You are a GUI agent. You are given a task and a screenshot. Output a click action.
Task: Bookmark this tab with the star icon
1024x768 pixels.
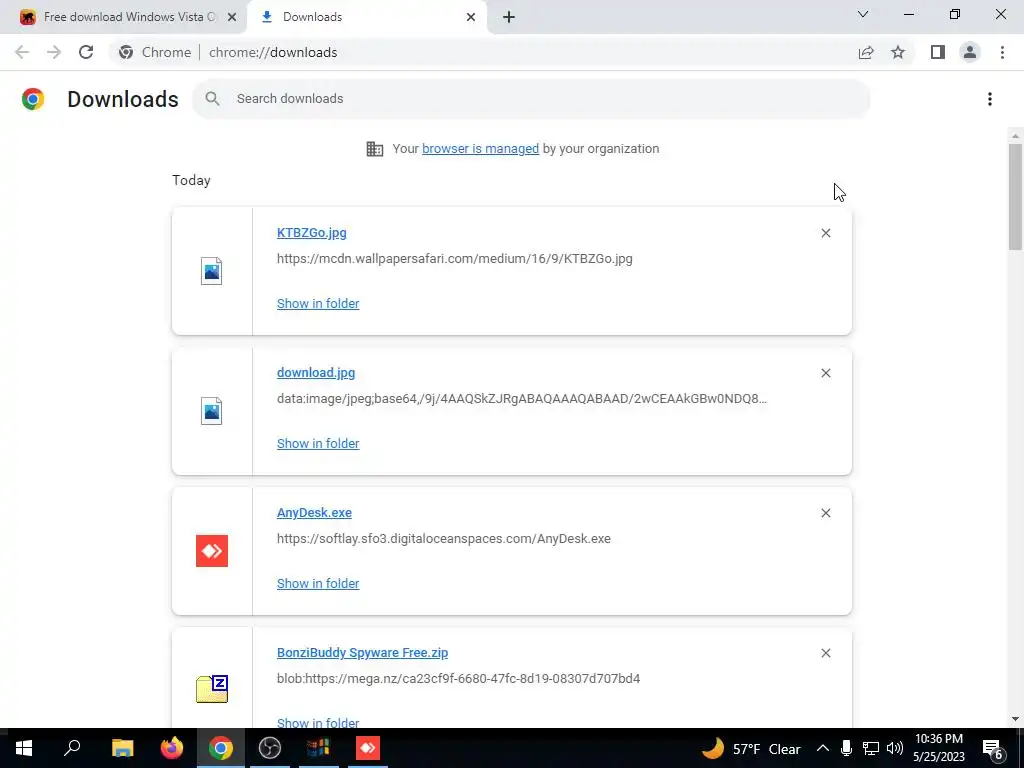pos(898,52)
